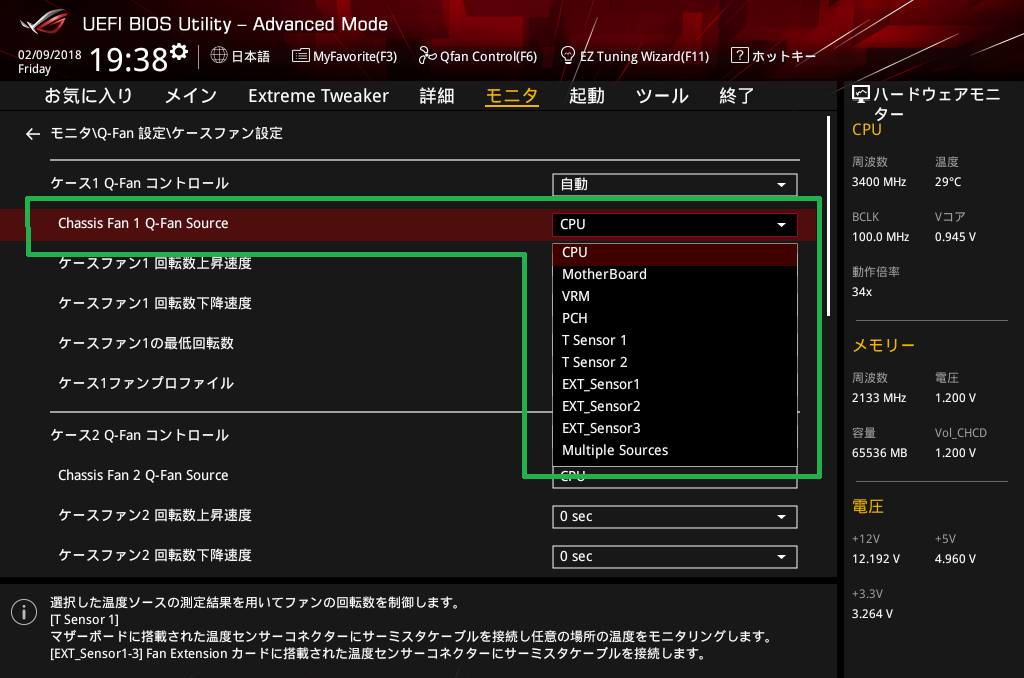
Task: Click CPU frequency value 3400 MHz
Action: pos(878,182)
